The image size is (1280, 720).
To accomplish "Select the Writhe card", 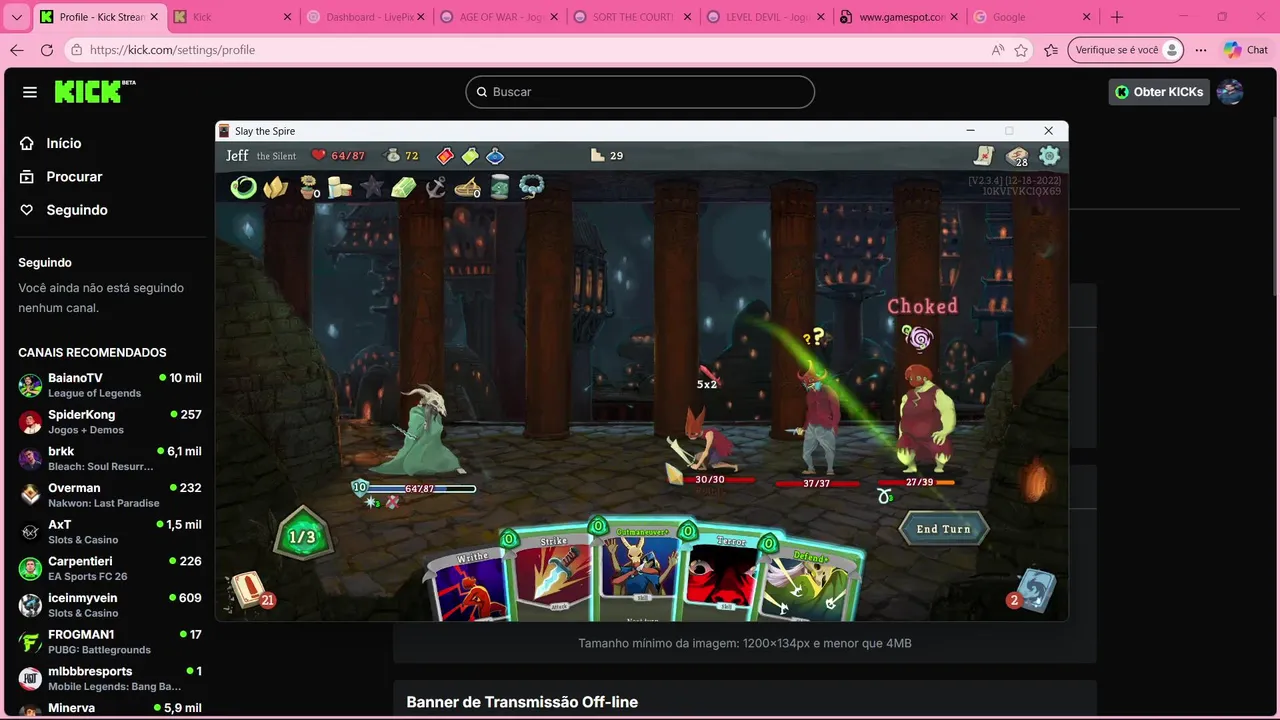I will [467, 585].
